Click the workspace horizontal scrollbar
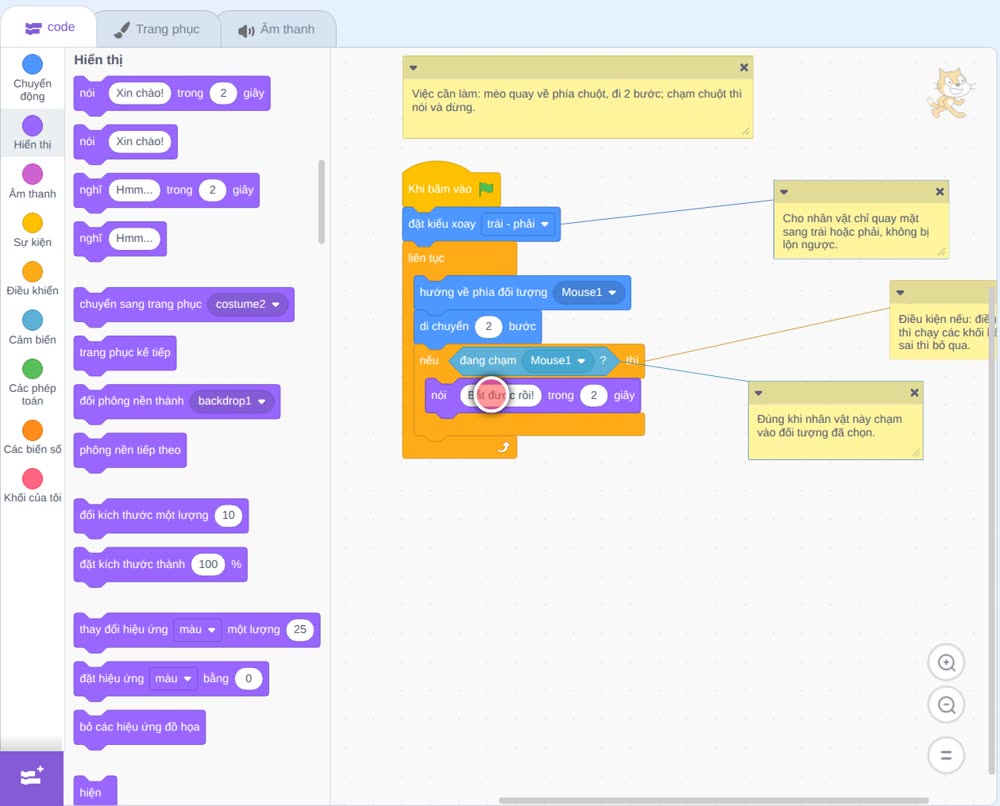Viewport: 1000px width, 806px height. pos(713,800)
